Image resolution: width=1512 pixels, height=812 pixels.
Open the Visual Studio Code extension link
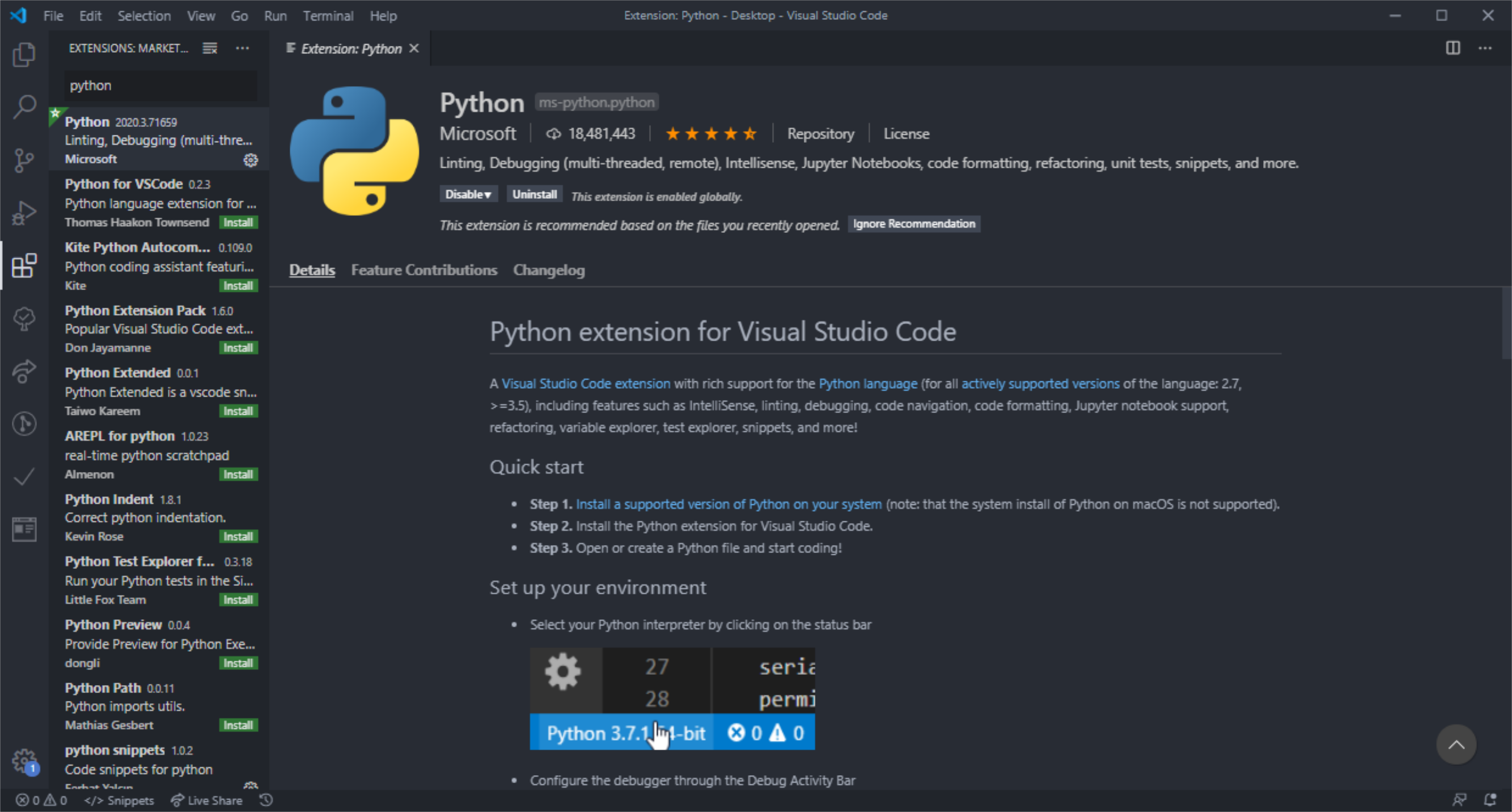pyautogui.click(x=586, y=384)
